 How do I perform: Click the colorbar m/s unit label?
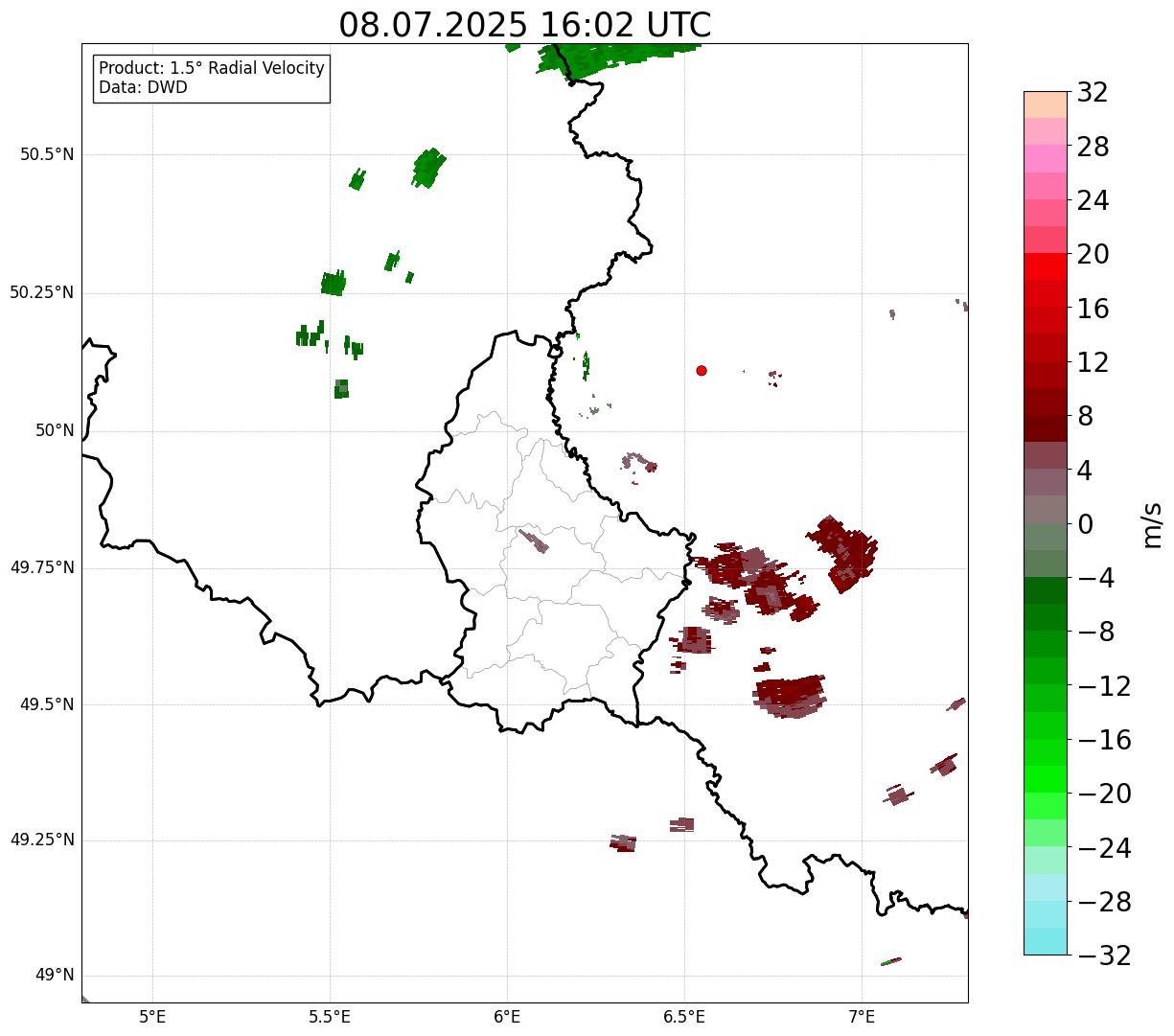[1151, 523]
